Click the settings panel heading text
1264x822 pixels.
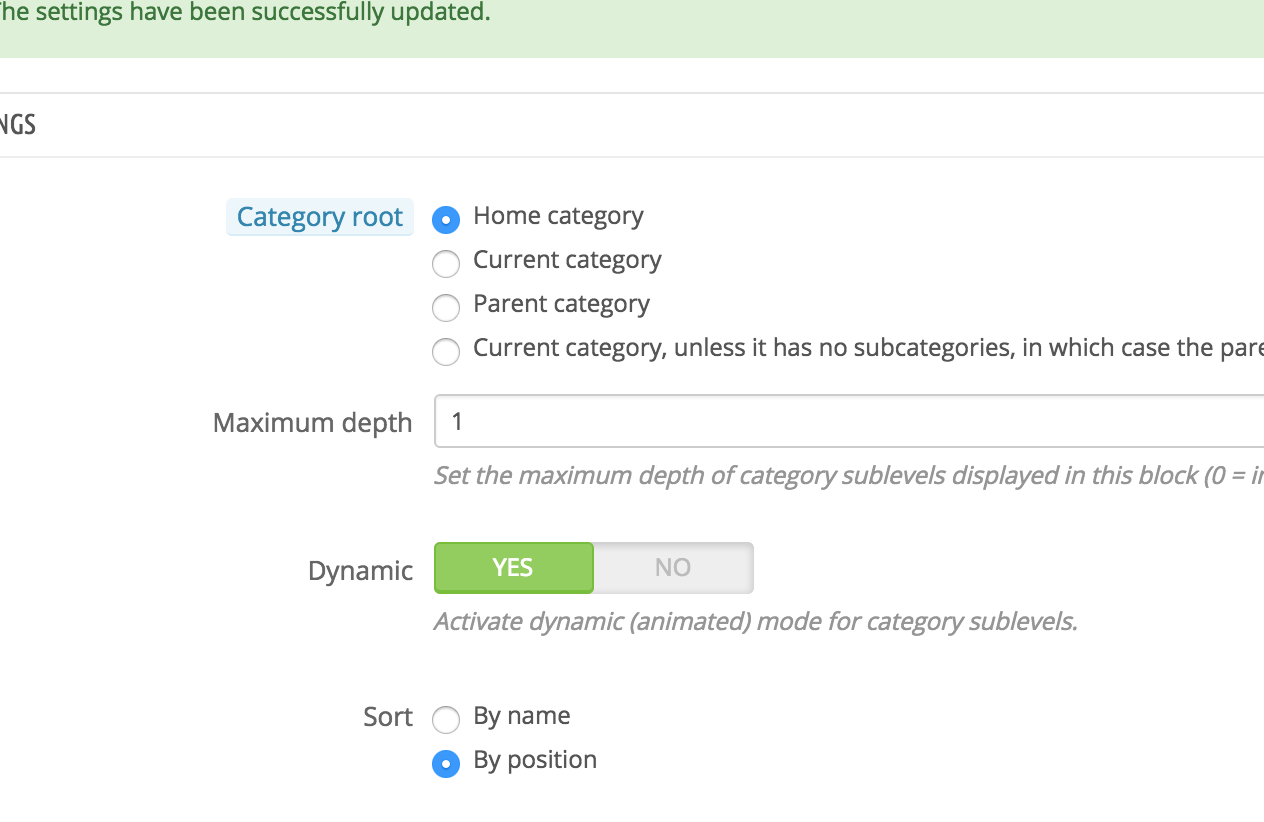pyautogui.click(x=18, y=125)
